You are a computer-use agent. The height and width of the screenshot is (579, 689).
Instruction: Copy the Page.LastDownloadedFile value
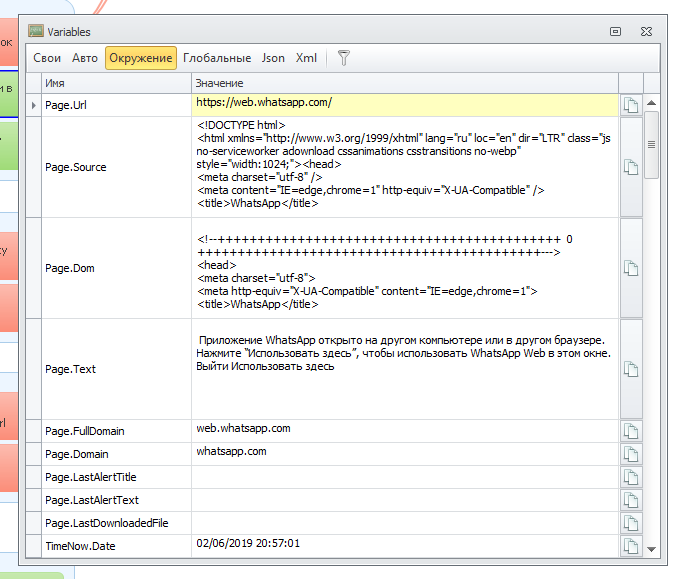click(631, 523)
